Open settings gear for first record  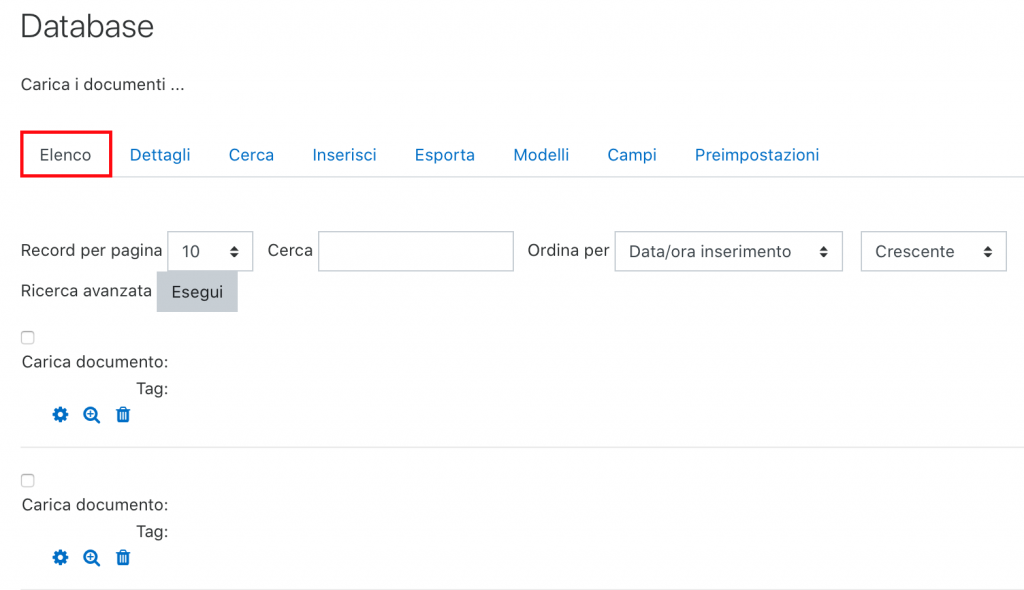[x=60, y=415]
